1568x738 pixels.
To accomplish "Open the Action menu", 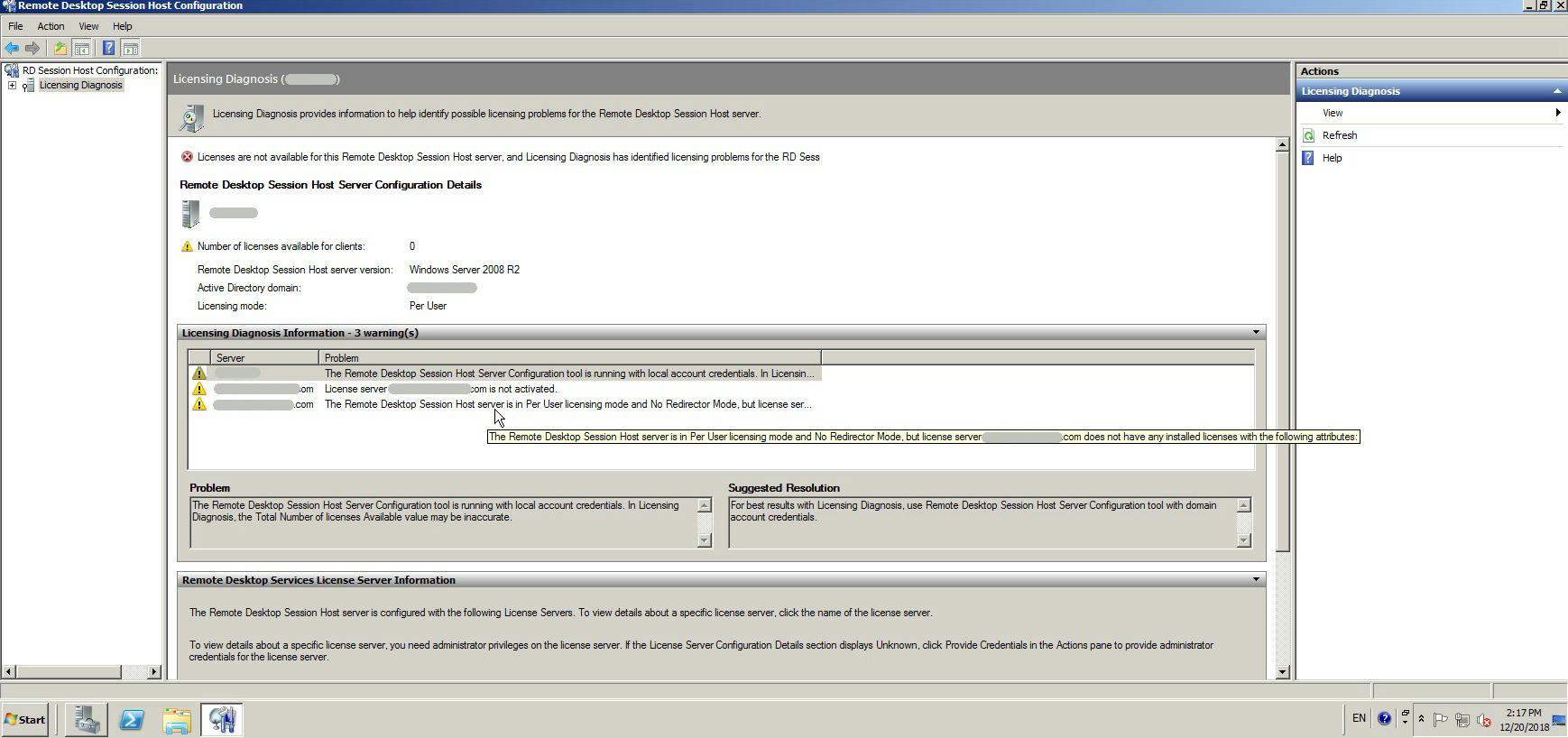I will pyautogui.click(x=51, y=26).
